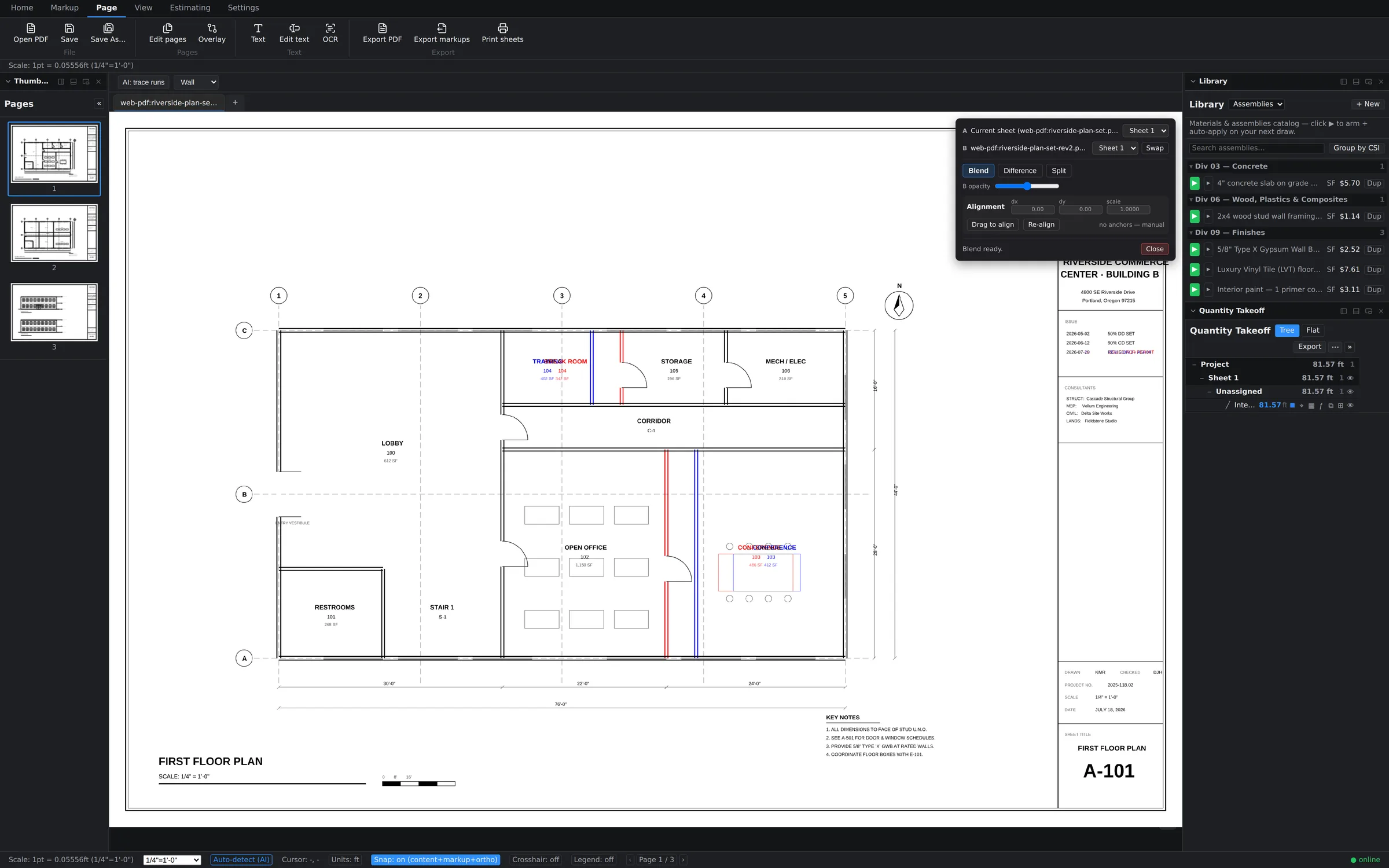Run the OCR tool
This screenshot has width=1389, height=868.
(x=330, y=33)
